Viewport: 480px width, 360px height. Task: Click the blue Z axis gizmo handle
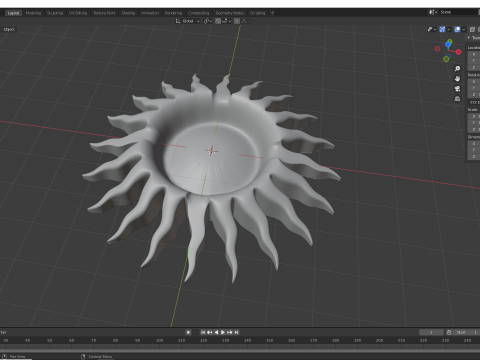tap(448, 44)
